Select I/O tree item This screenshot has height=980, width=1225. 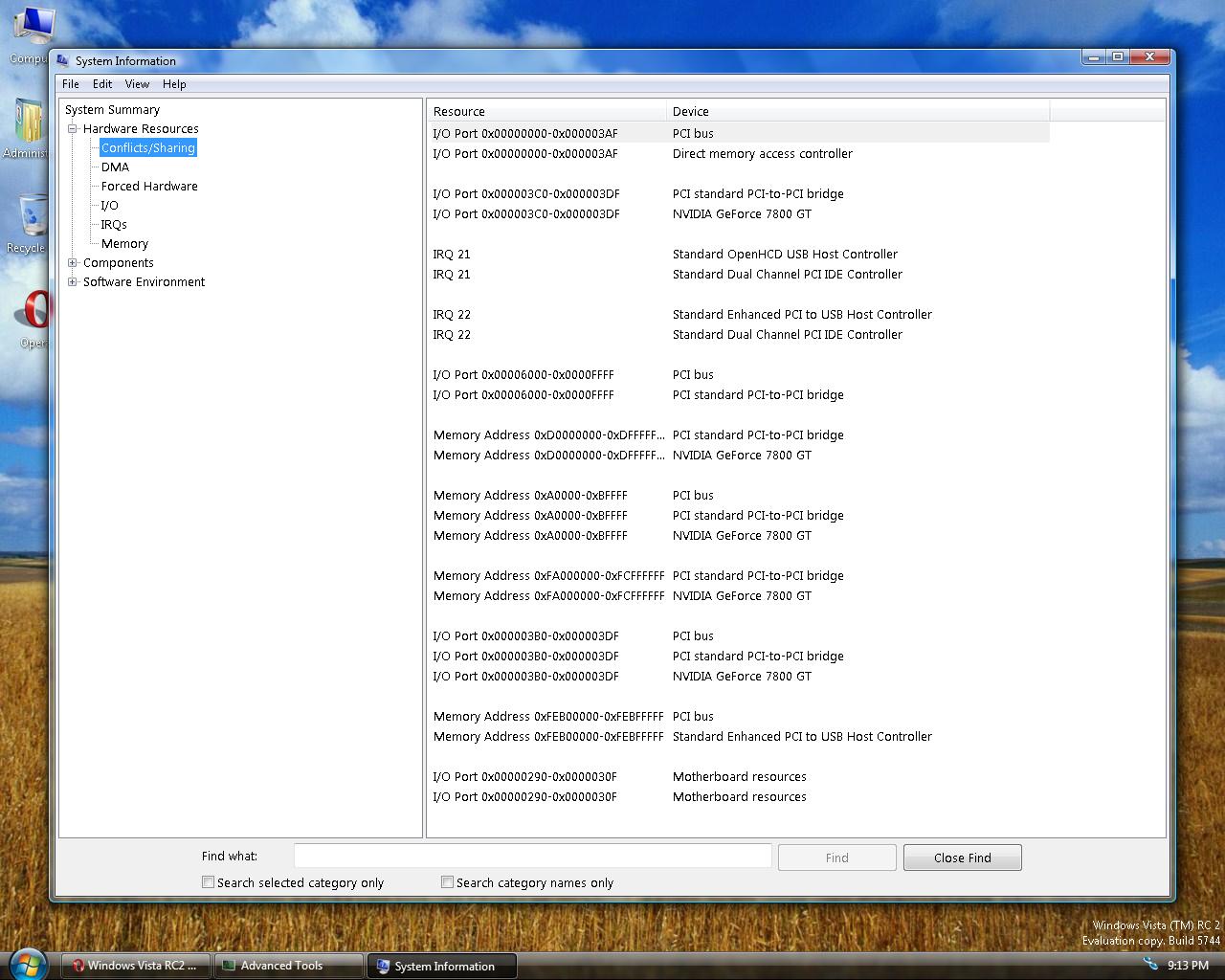(110, 205)
